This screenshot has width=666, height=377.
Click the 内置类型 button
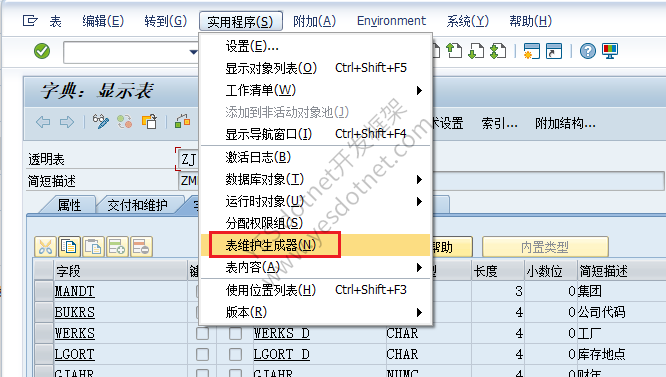click(545, 247)
